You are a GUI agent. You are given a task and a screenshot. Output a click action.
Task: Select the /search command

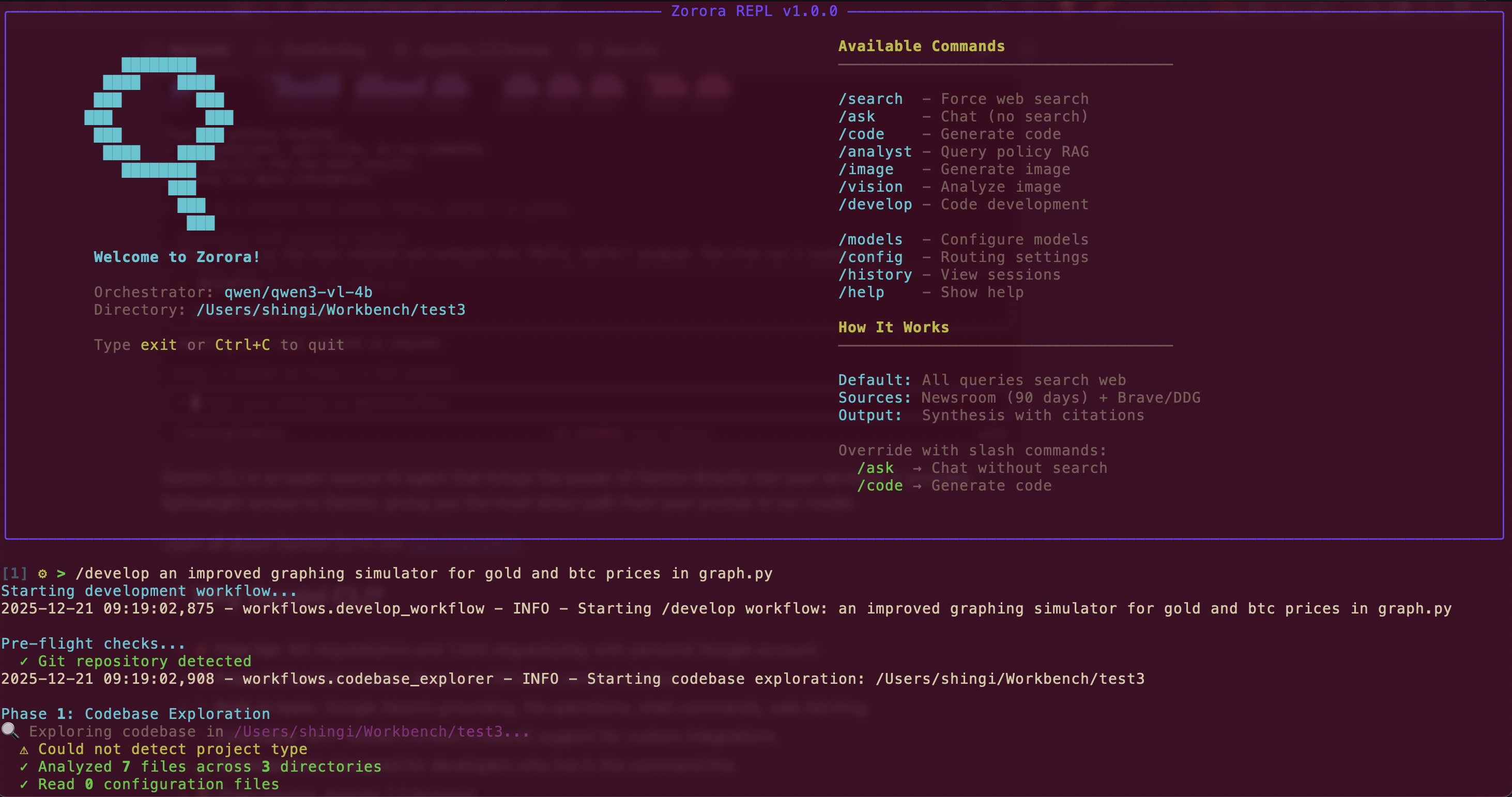(870, 99)
